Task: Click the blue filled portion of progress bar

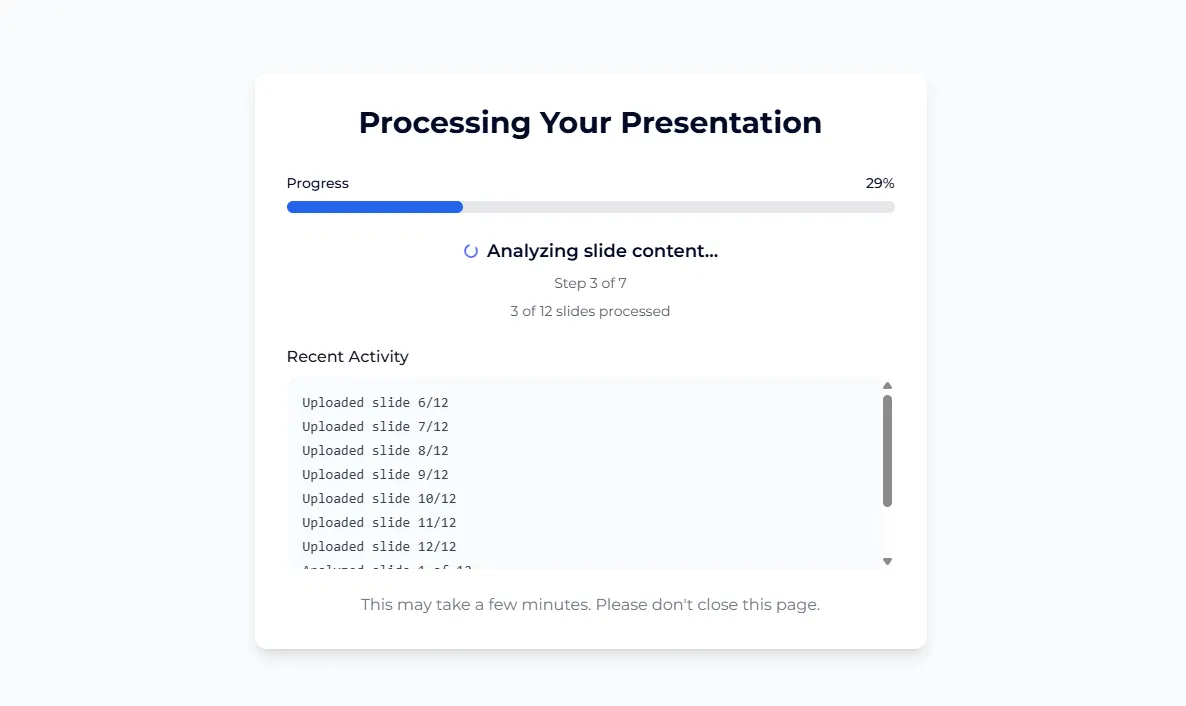Action: 374,207
